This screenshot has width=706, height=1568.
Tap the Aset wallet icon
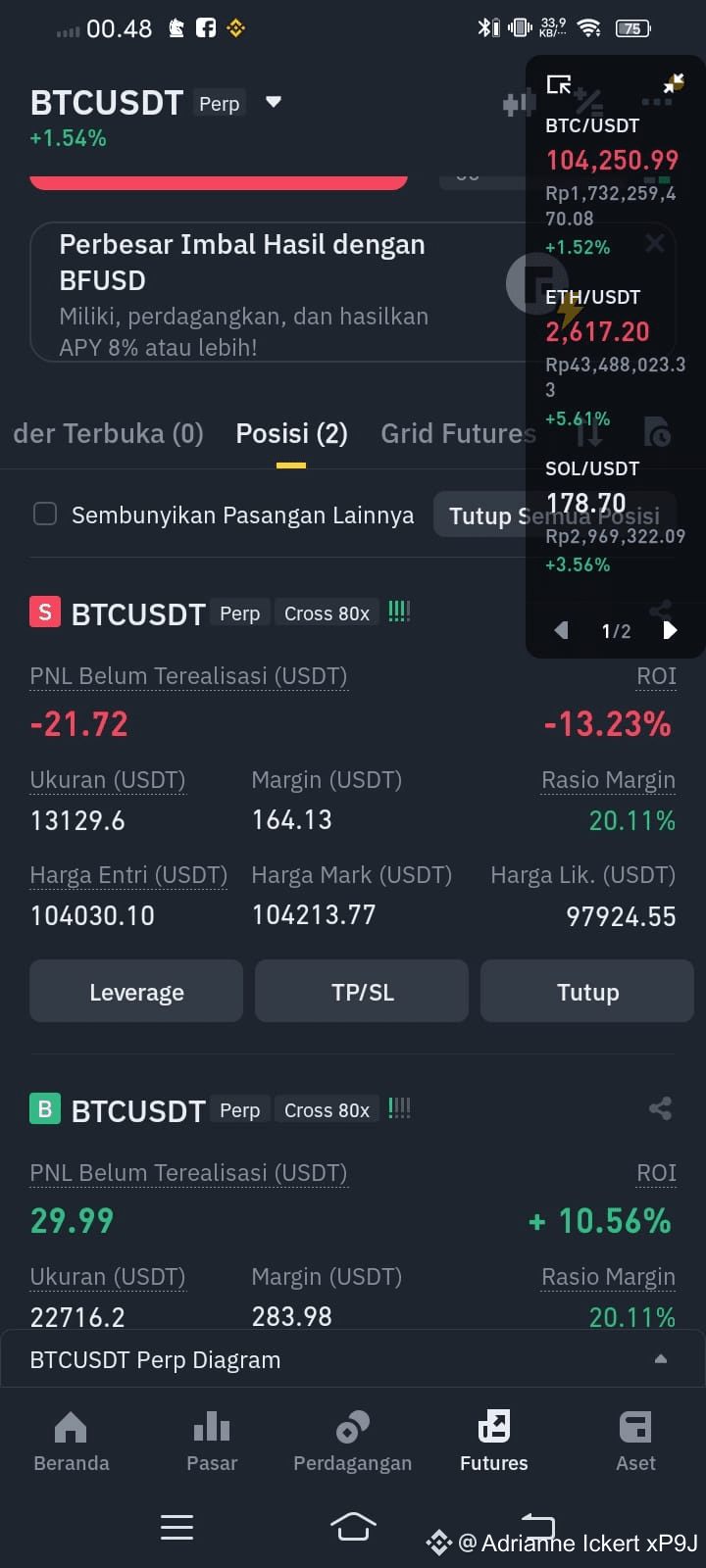tap(635, 1441)
